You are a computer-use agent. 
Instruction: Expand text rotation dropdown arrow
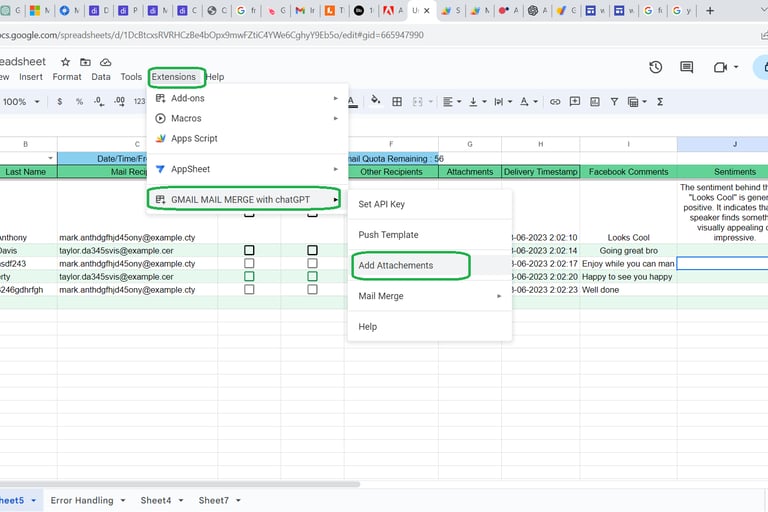click(535, 102)
